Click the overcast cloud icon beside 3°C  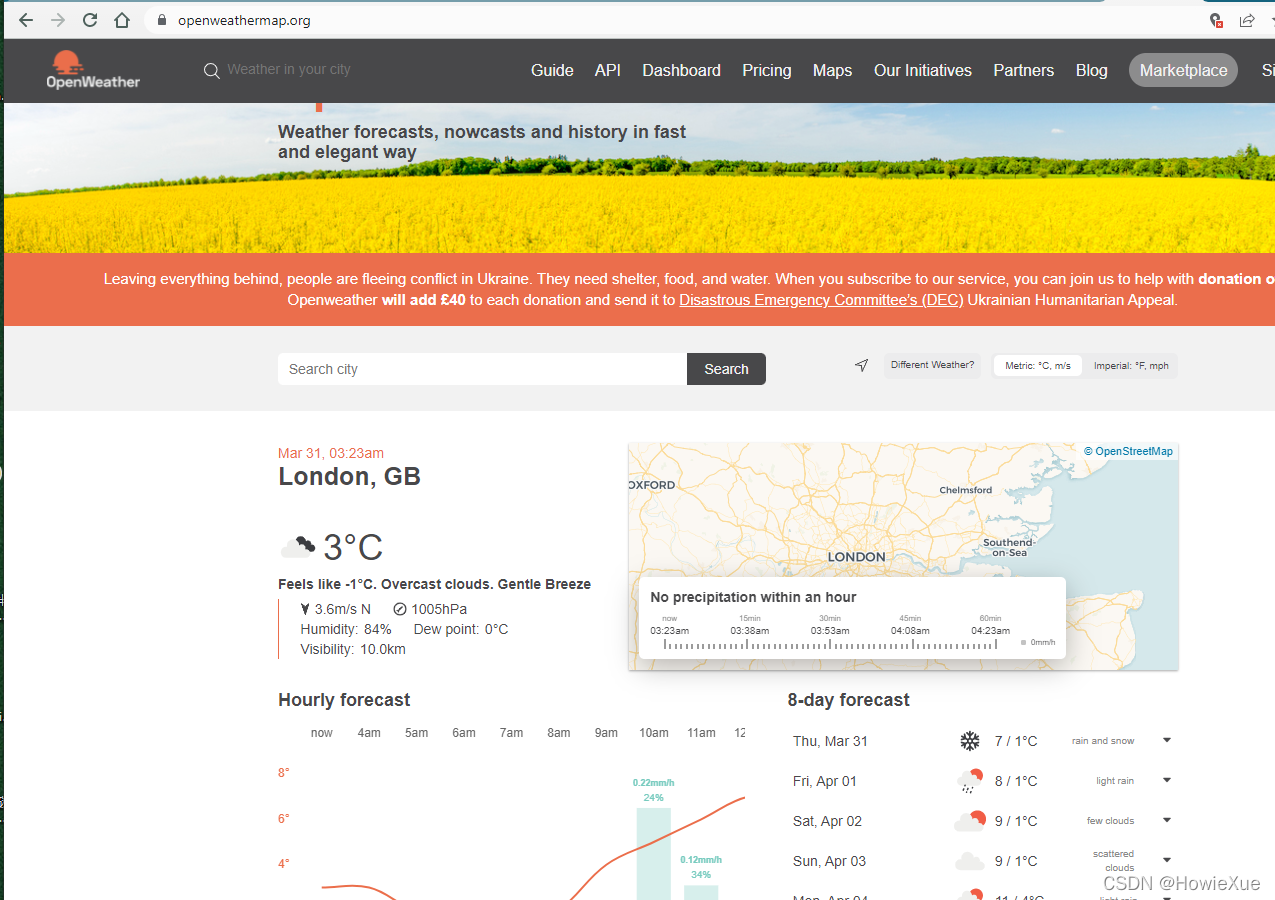pos(299,546)
